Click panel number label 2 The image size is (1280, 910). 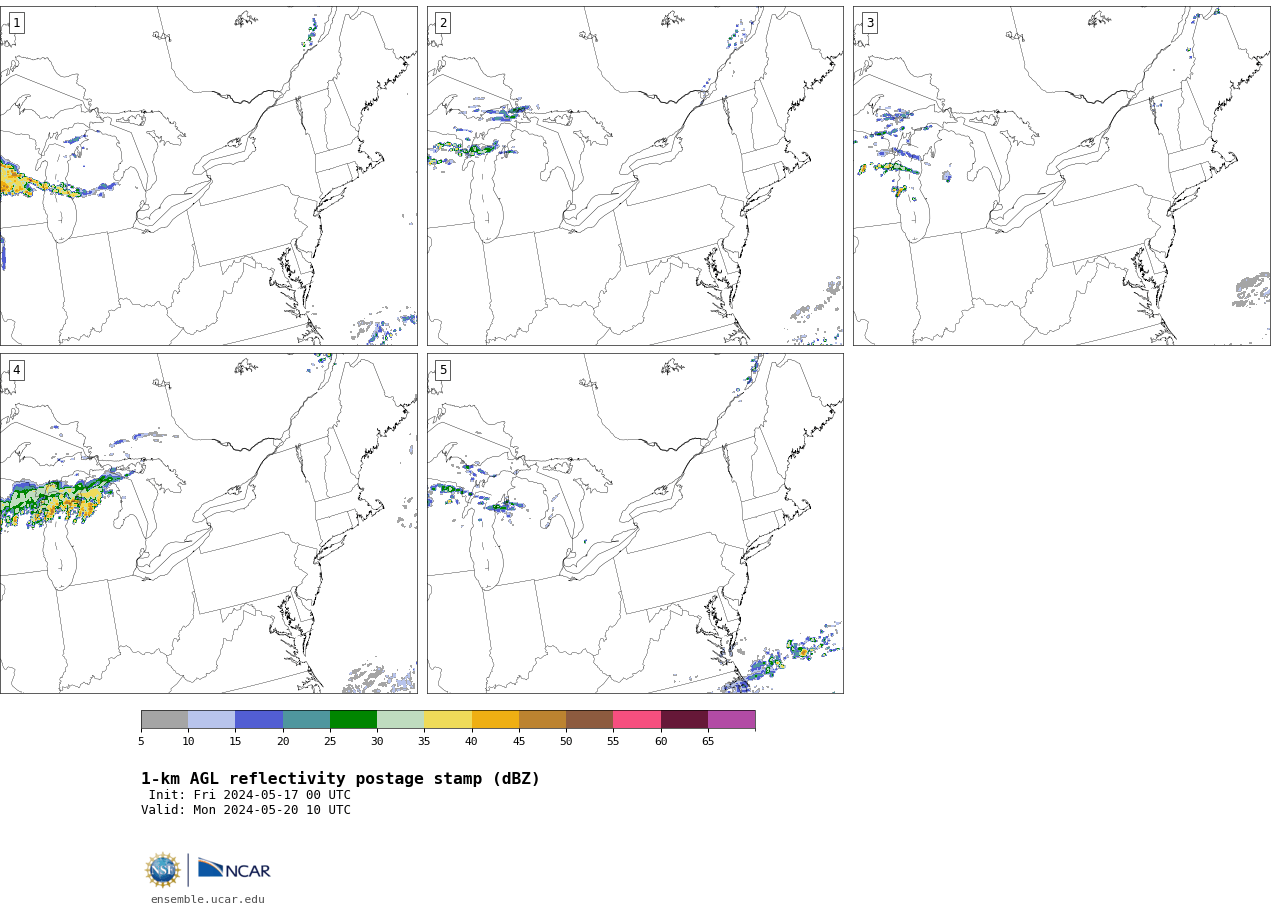click(443, 23)
